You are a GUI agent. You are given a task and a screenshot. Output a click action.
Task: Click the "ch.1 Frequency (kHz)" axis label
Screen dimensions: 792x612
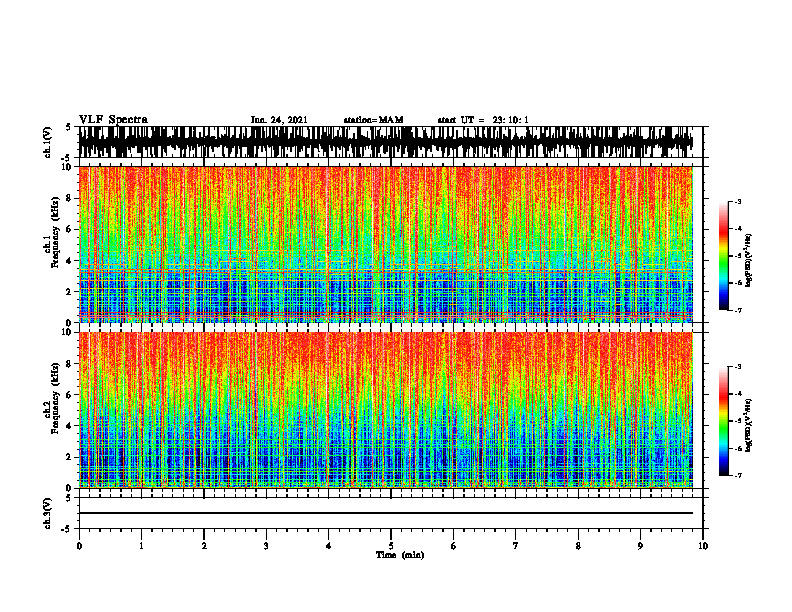(52, 232)
